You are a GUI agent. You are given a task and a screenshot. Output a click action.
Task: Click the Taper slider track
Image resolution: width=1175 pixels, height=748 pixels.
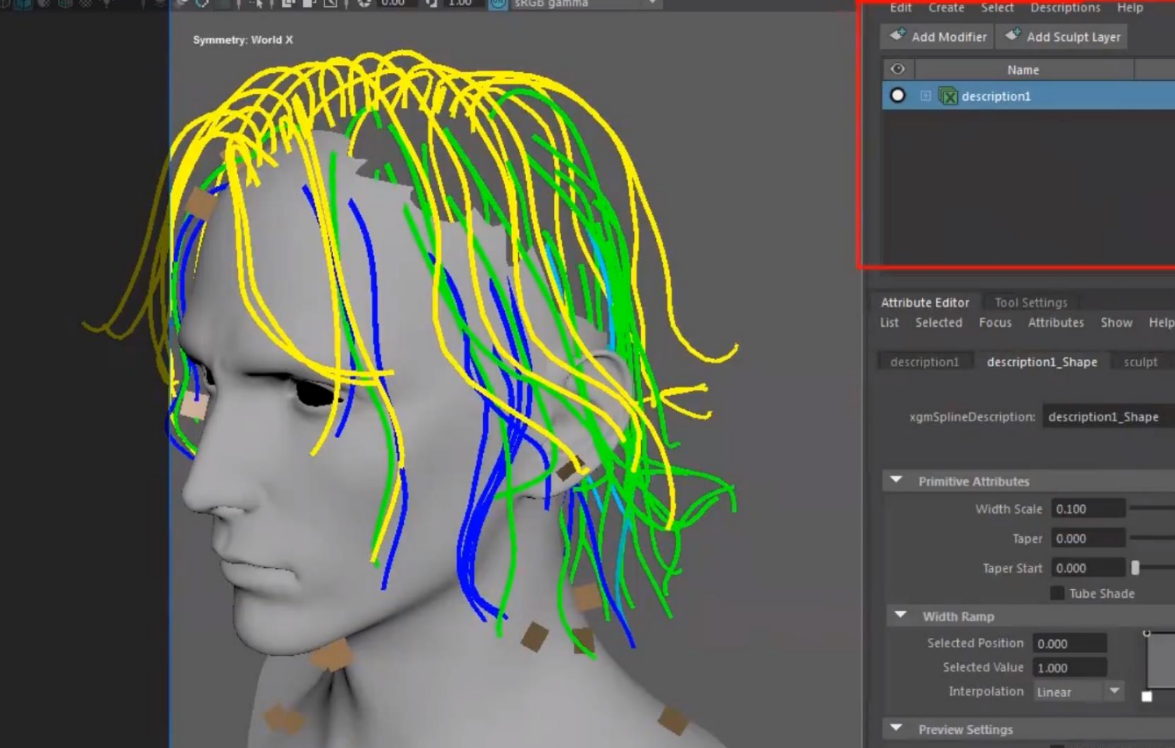click(x=1153, y=537)
